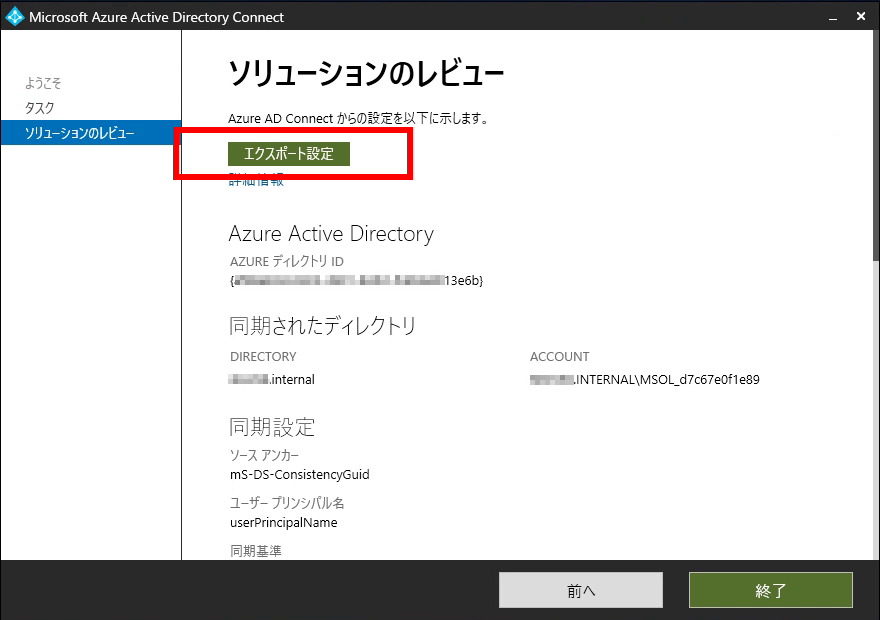Click the 同期基準 label
The width and height of the screenshot is (880, 620).
(256, 550)
